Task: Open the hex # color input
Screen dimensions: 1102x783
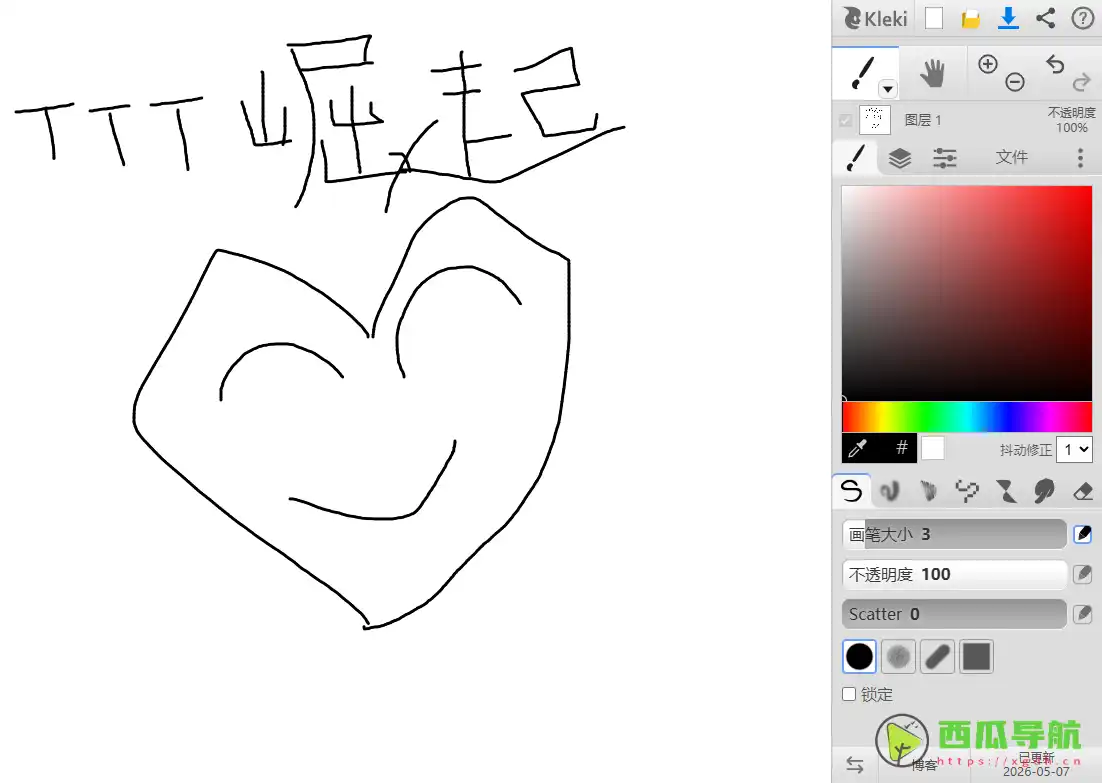Action: pyautogui.click(x=902, y=448)
